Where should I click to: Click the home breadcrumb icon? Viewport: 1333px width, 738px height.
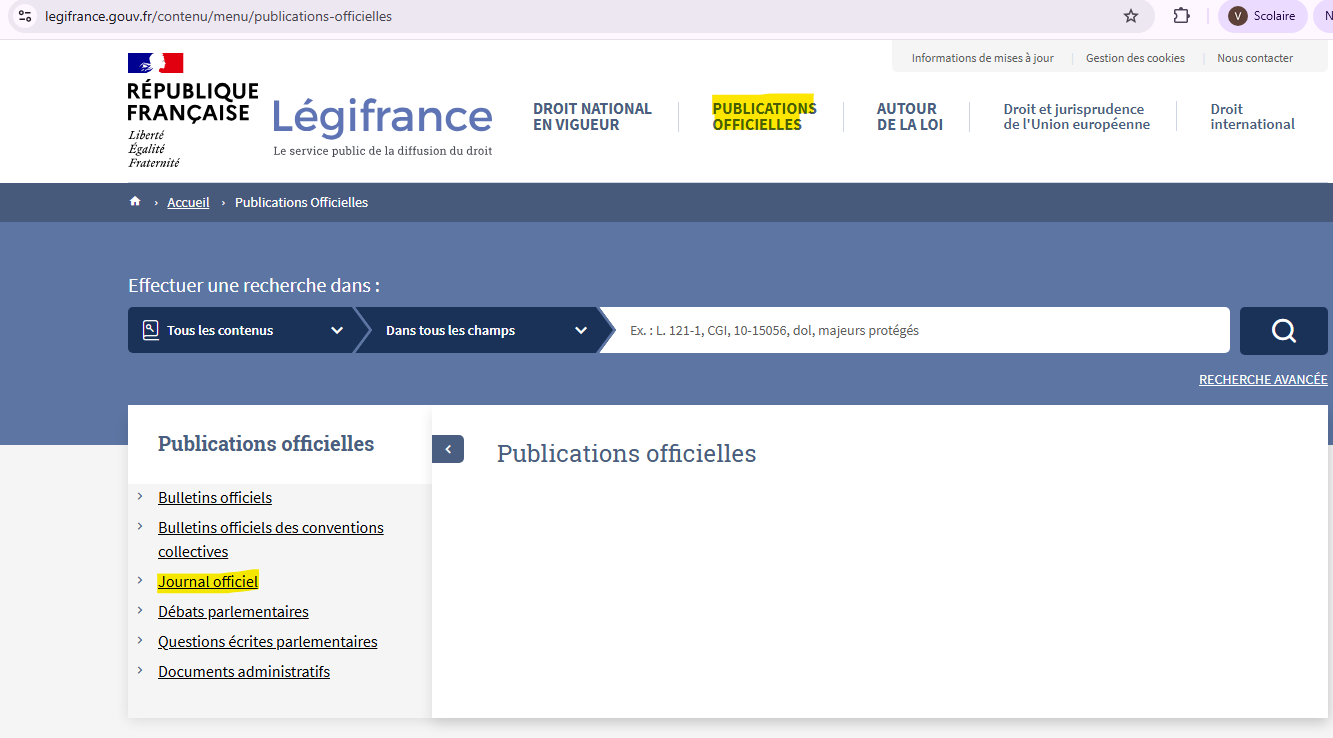click(x=135, y=201)
